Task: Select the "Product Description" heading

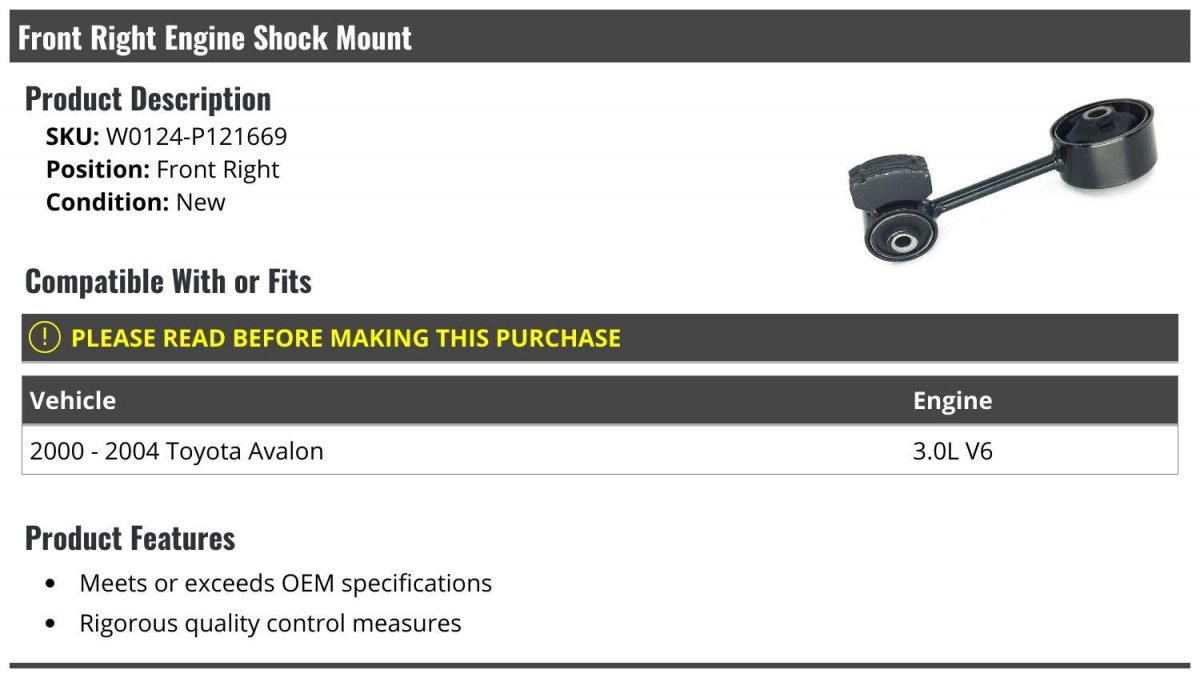Action: pyautogui.click(x=148, y=99)
